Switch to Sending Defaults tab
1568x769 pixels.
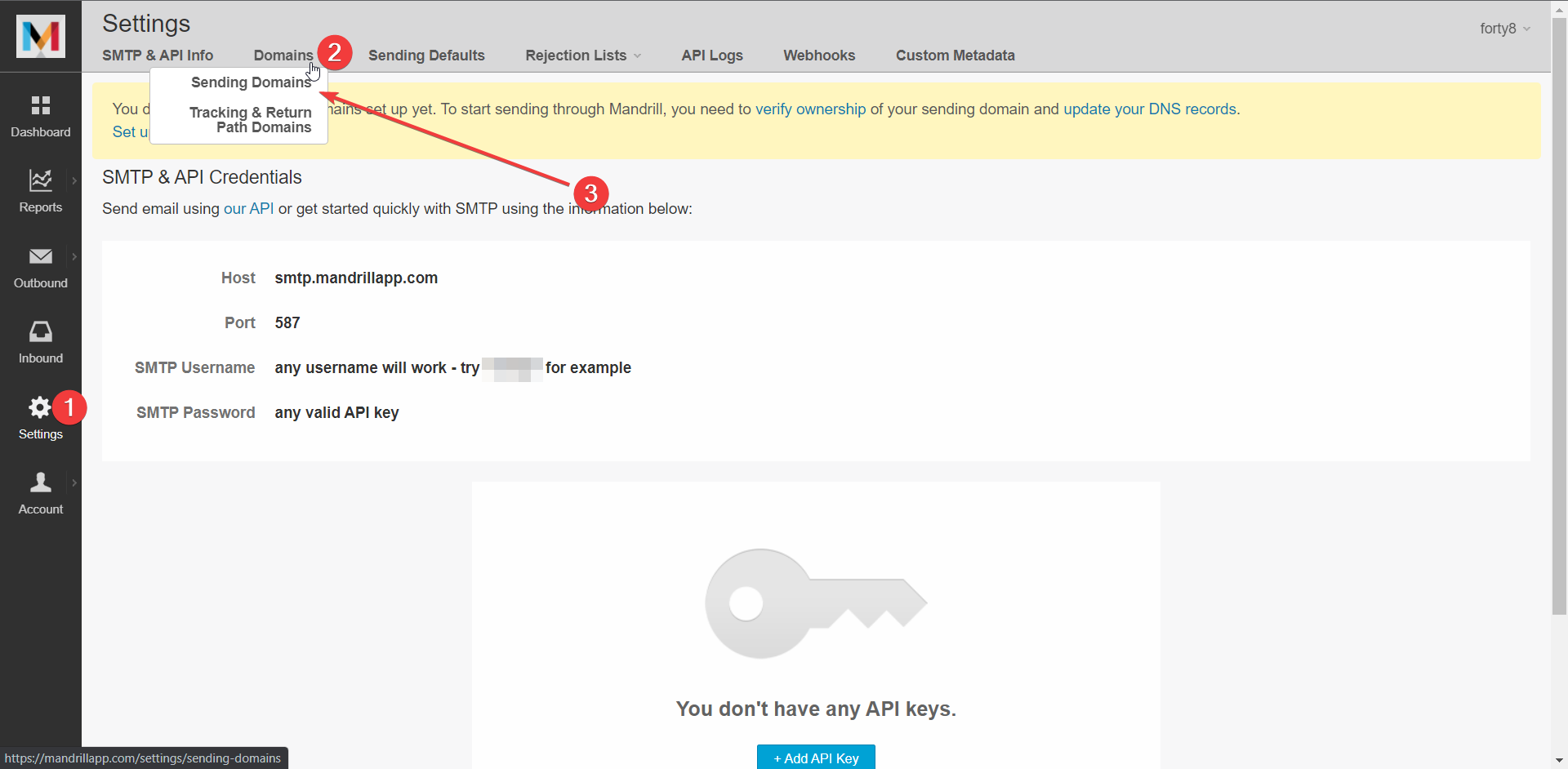click(426, 56)
